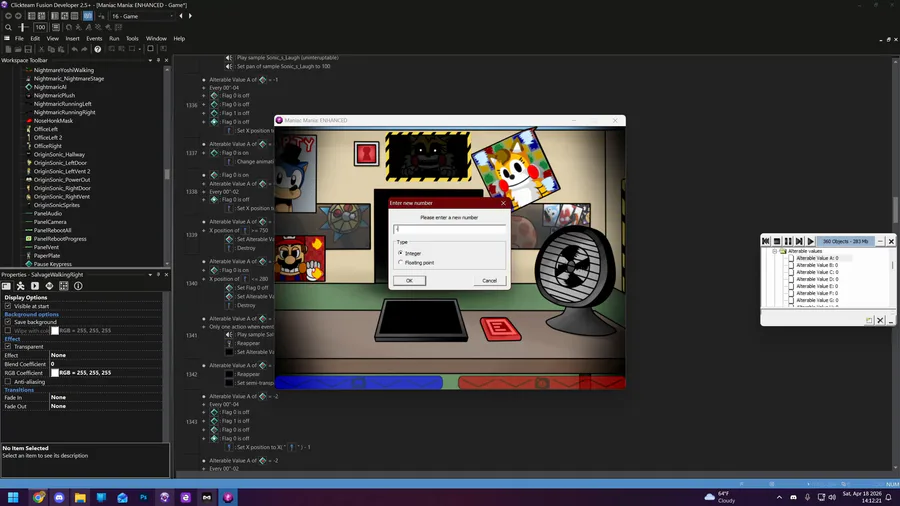Image resolution: width=900 pixels, height=506 pixels.
Task: Open the Edit menu
Action: click(x=35, y=38)
